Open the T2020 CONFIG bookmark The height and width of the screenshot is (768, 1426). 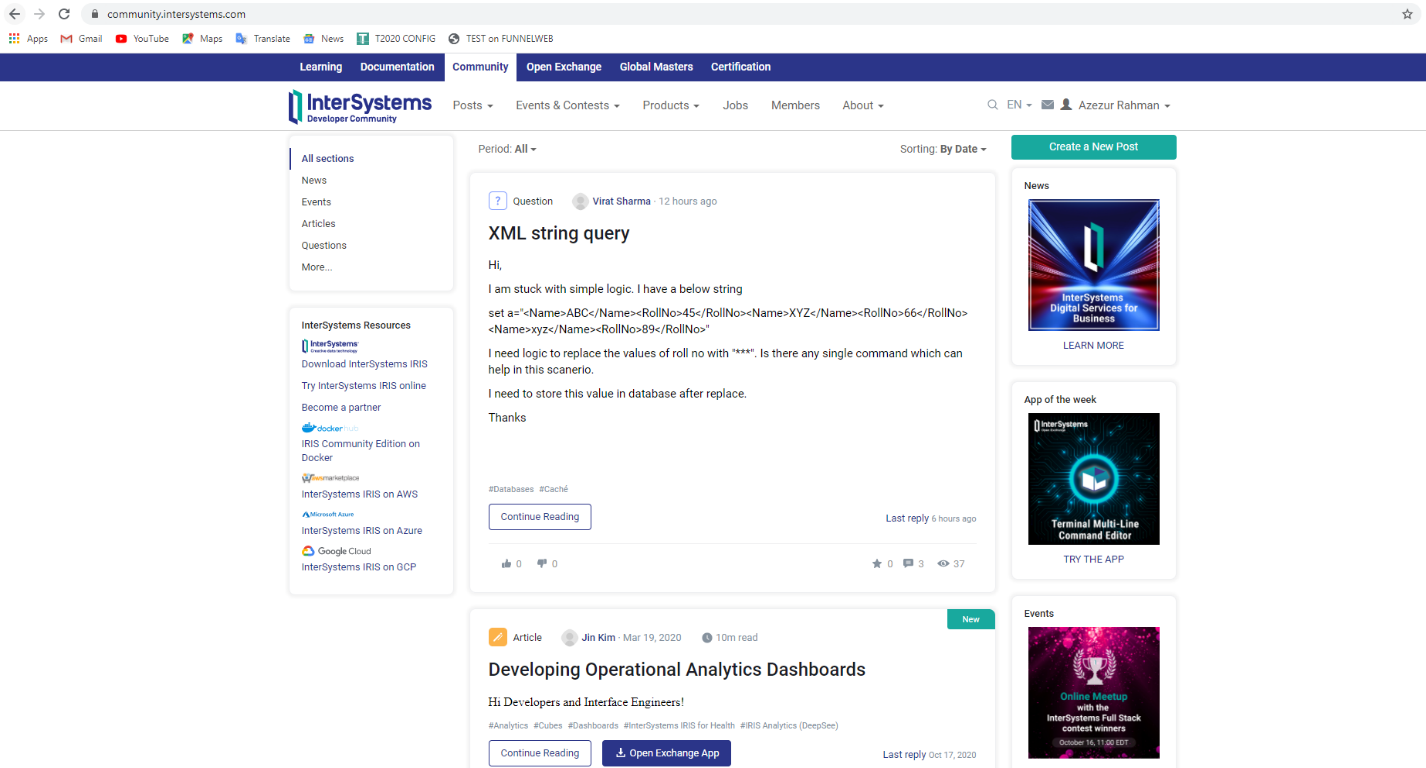pos(396,39)
